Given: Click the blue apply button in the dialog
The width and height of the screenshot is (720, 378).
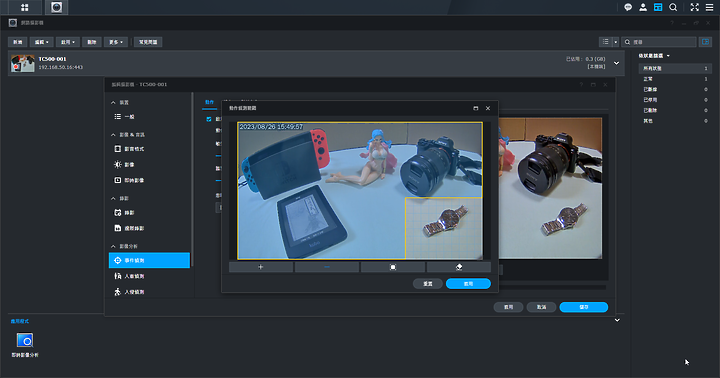Looking at the screenshot, I should (x=468, y=284).
